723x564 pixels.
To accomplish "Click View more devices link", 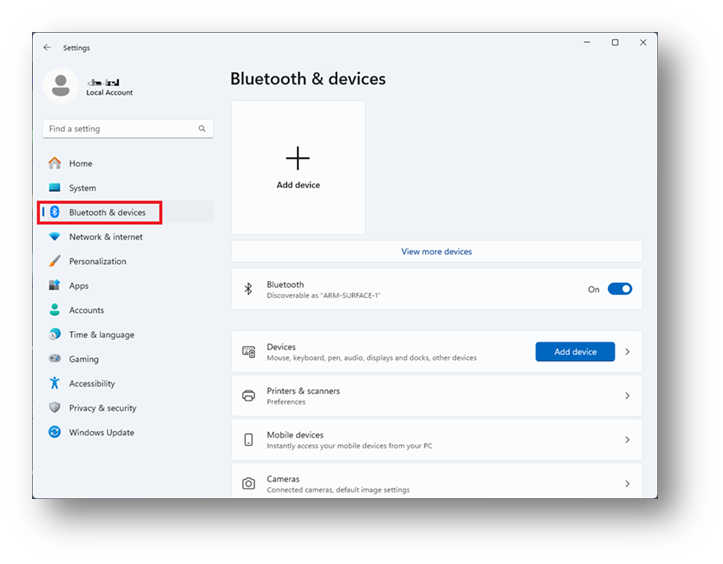I will click(436, 252).
